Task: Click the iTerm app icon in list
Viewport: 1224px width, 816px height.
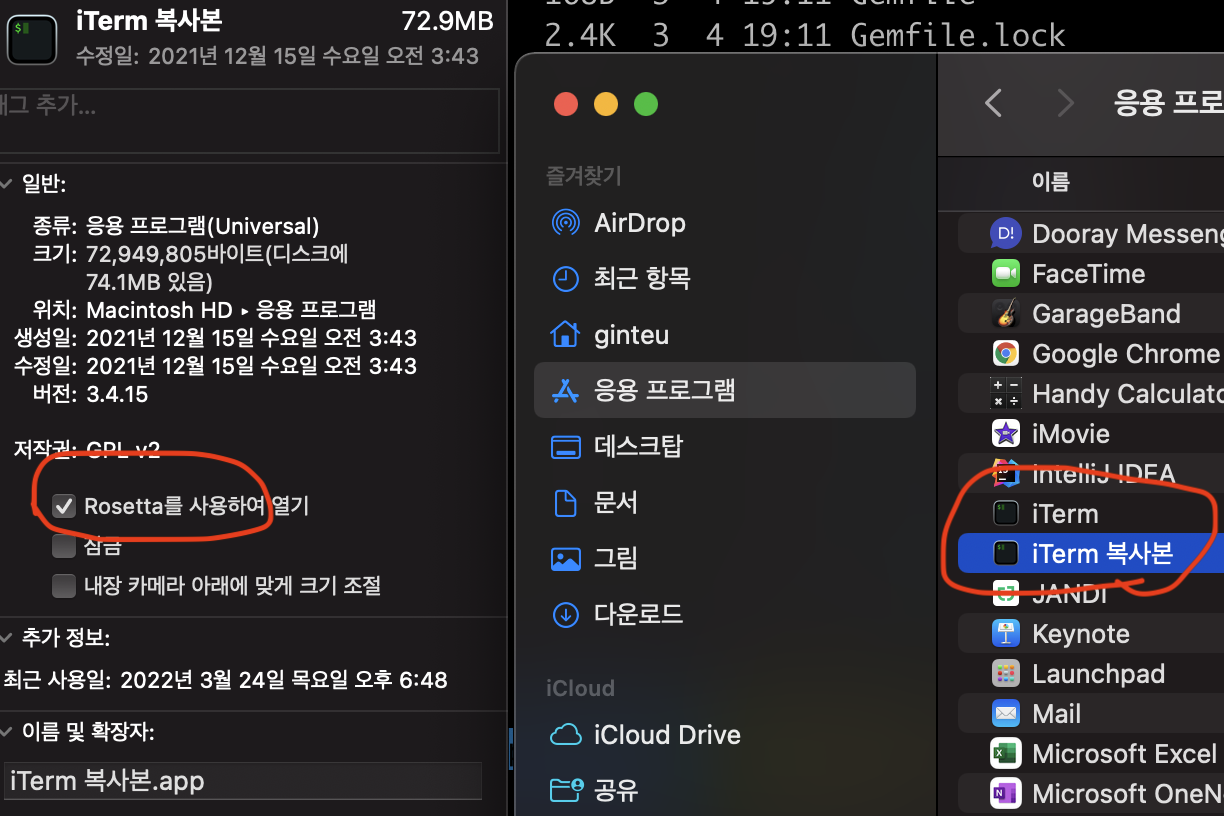Action: click(x=1005, y=514)
